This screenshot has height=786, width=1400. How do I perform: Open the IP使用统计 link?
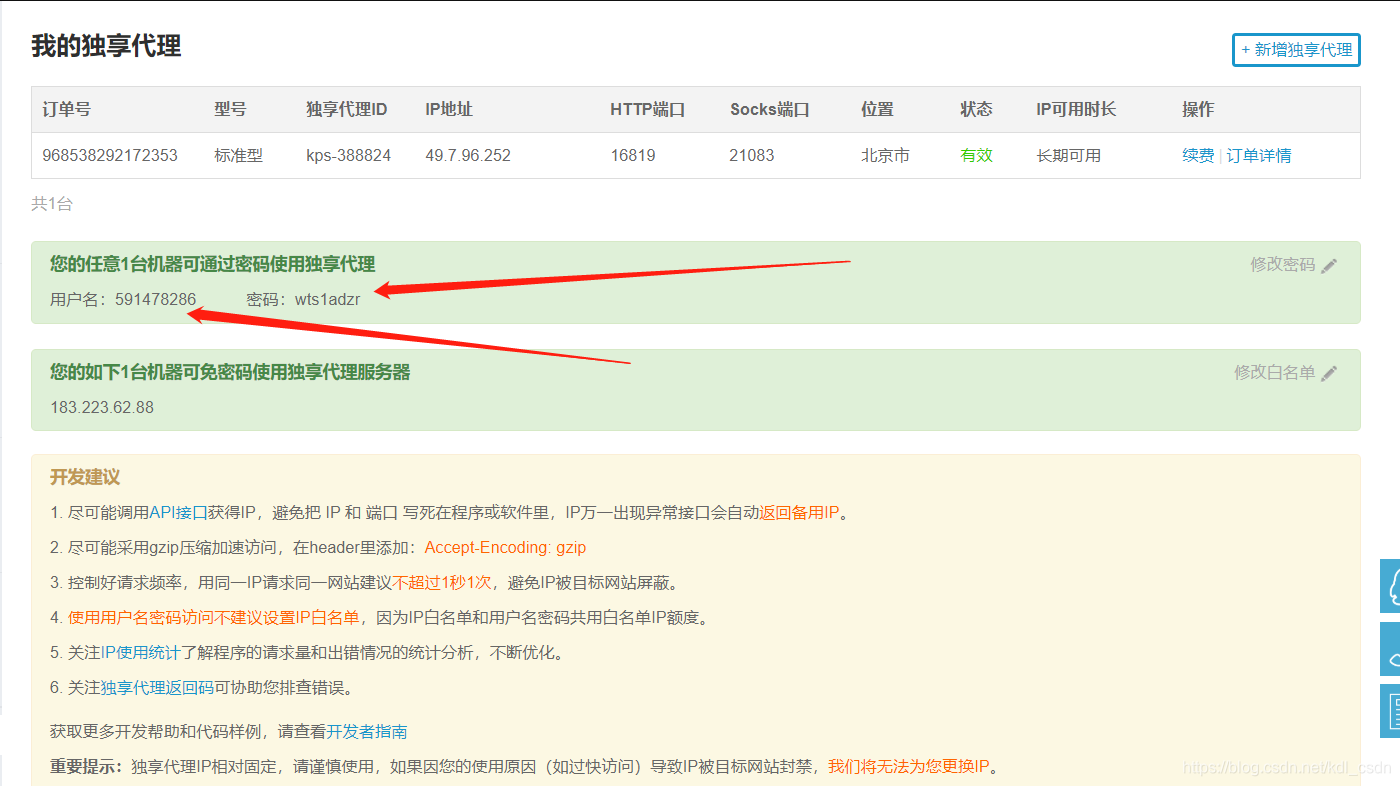pyautogui.click(x=141, y=653)
